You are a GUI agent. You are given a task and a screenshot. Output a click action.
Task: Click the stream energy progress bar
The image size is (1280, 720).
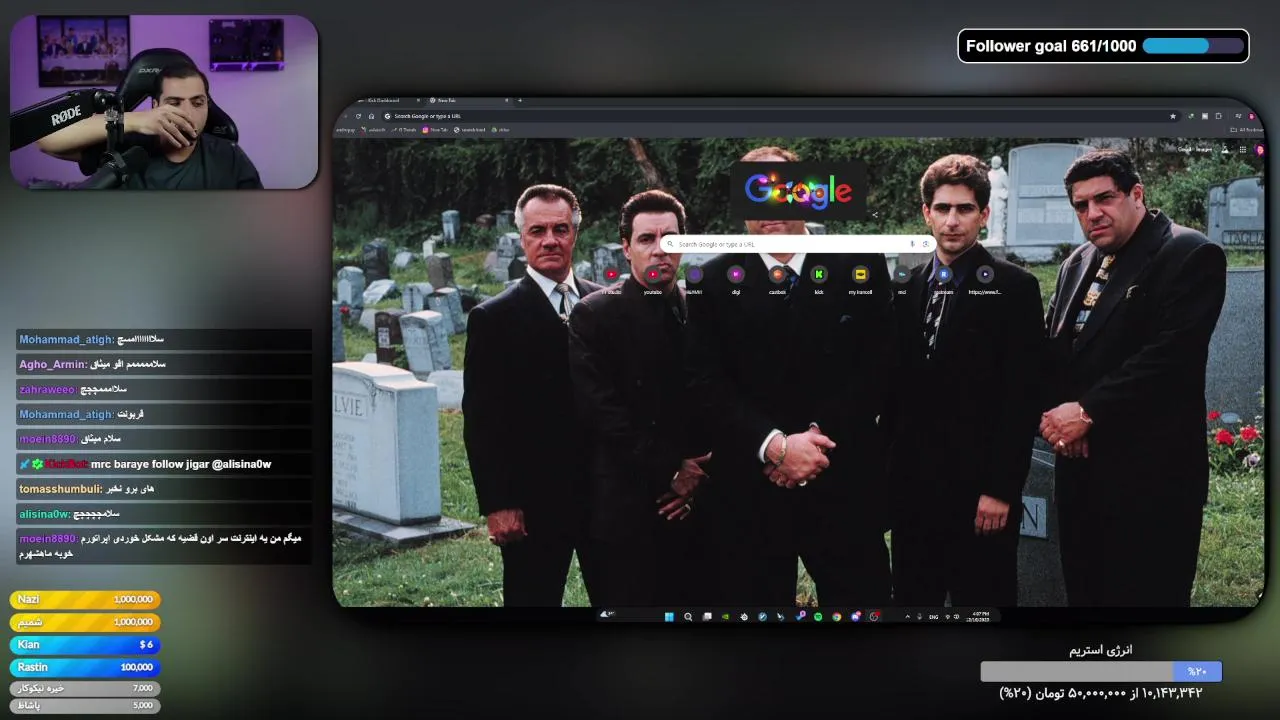[x=1100, y=671]
